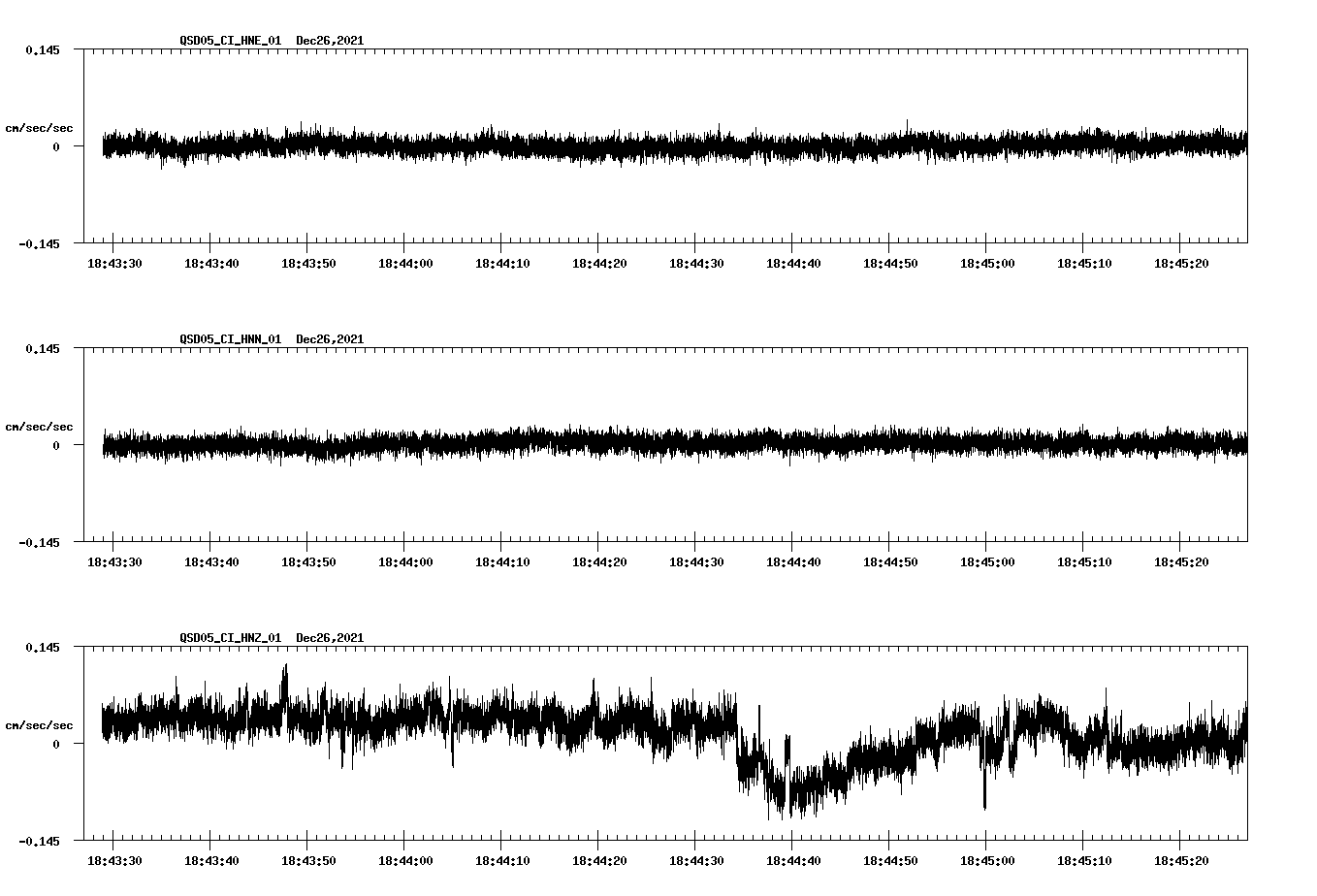The height and width of the screenshot is (896, 1317).
Task: Click 18:44:20 time label under HNE plot
Action: tap(599, 264)
